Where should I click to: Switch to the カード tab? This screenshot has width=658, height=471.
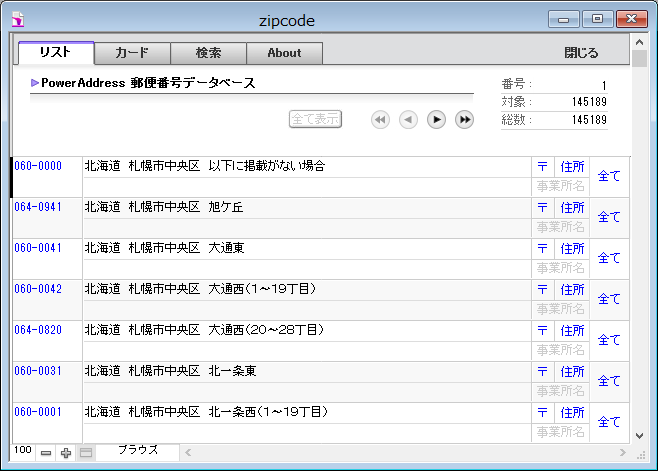[x=132, y=53]
